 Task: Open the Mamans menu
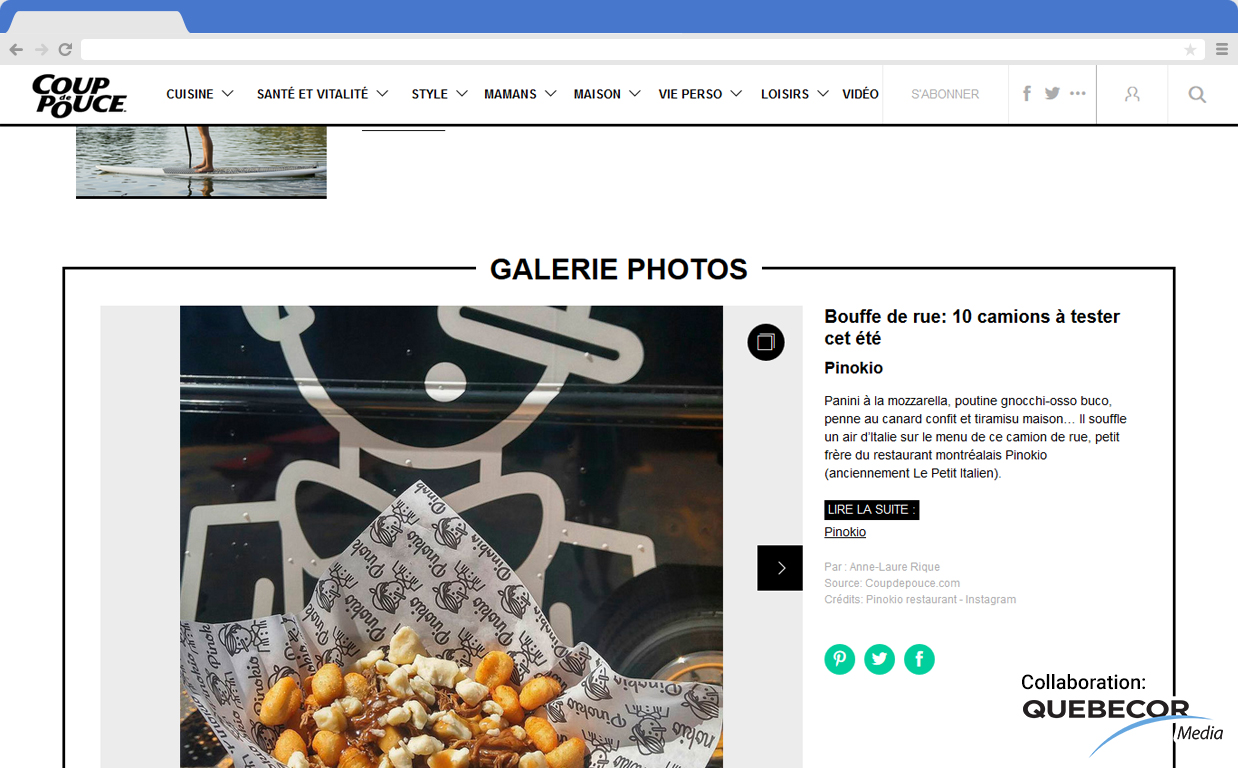pos(520,94)
